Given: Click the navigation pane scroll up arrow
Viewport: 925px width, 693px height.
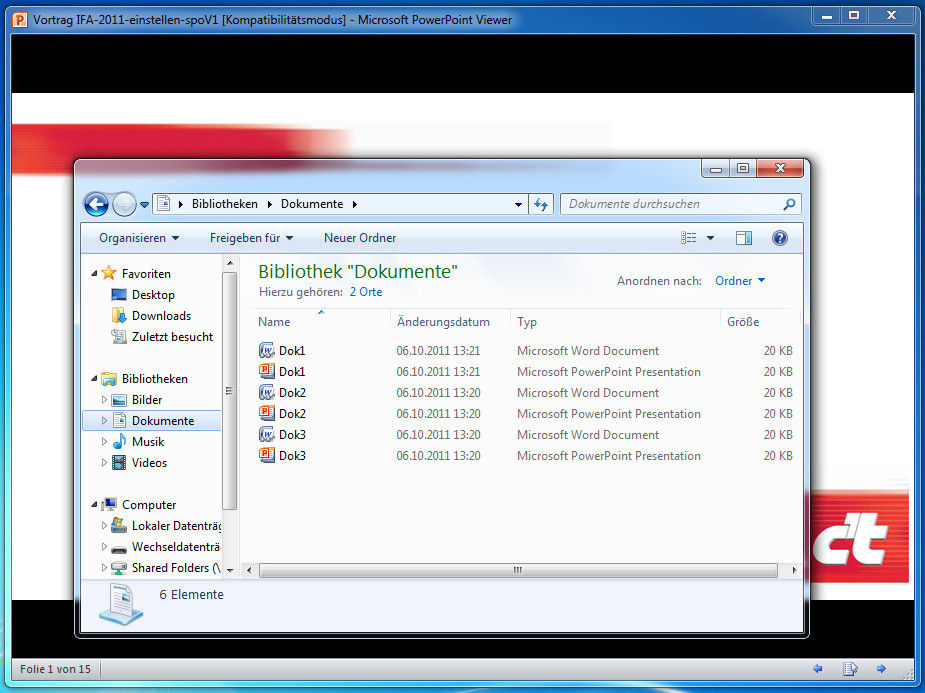Looking at the screenshot, I should (230, 263).
